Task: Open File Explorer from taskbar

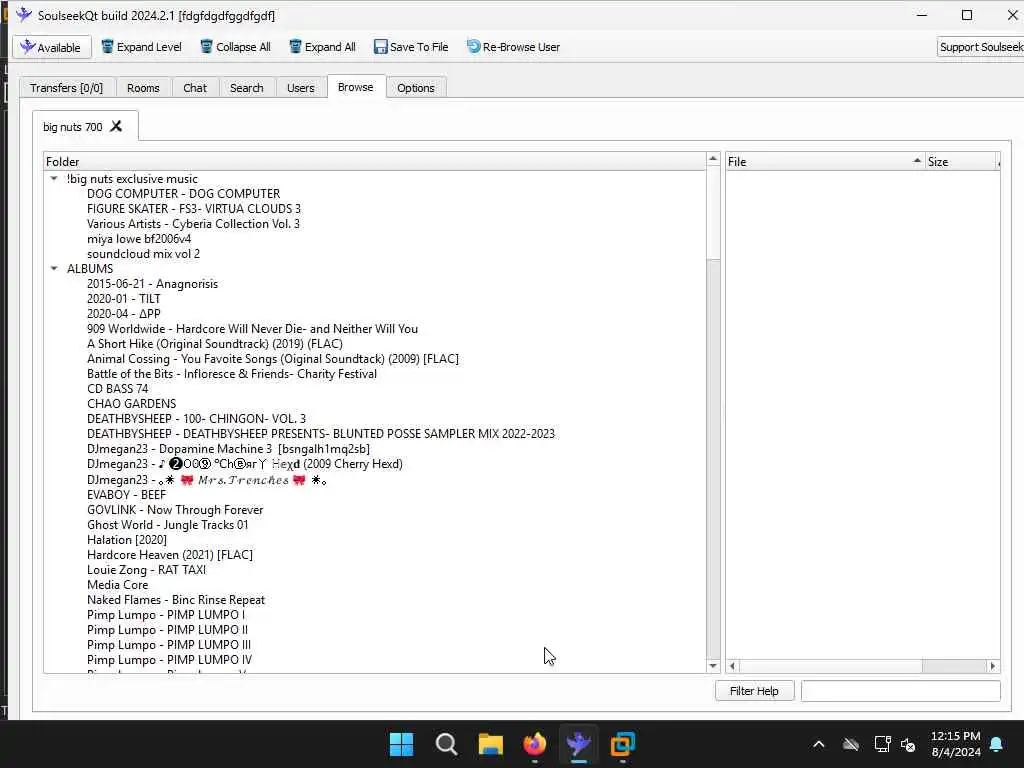Action: click(x=490, y=744)
